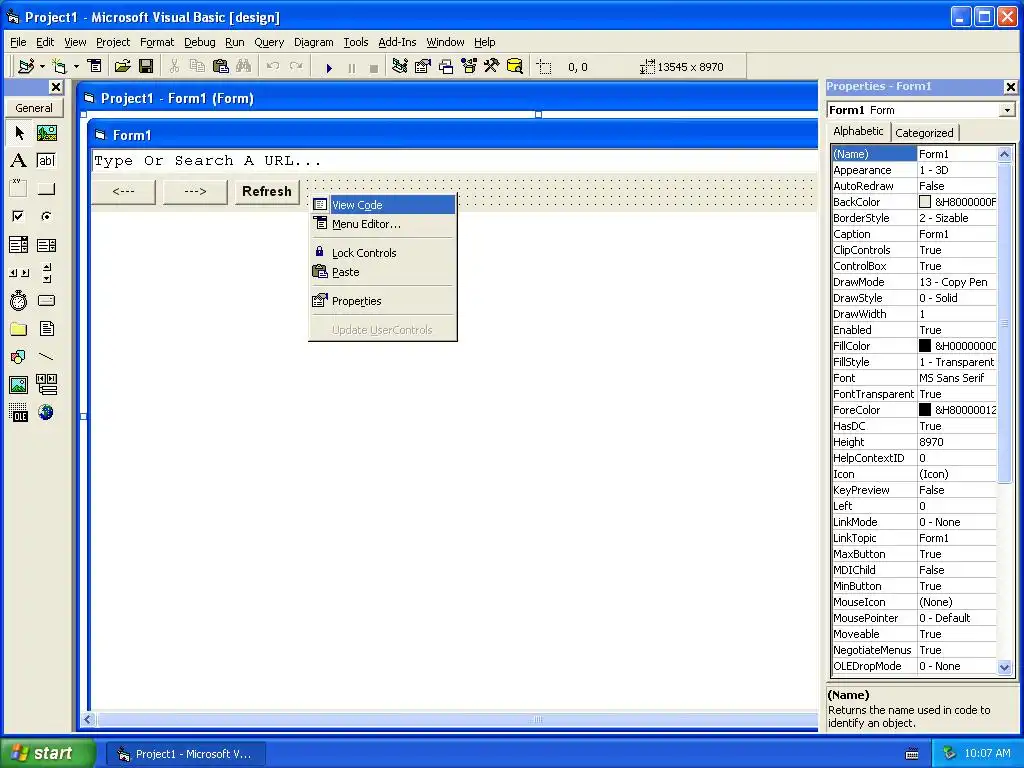Select the Caption property row
The height and width of the screenshot is (768, 1024).
coord(914,234)
